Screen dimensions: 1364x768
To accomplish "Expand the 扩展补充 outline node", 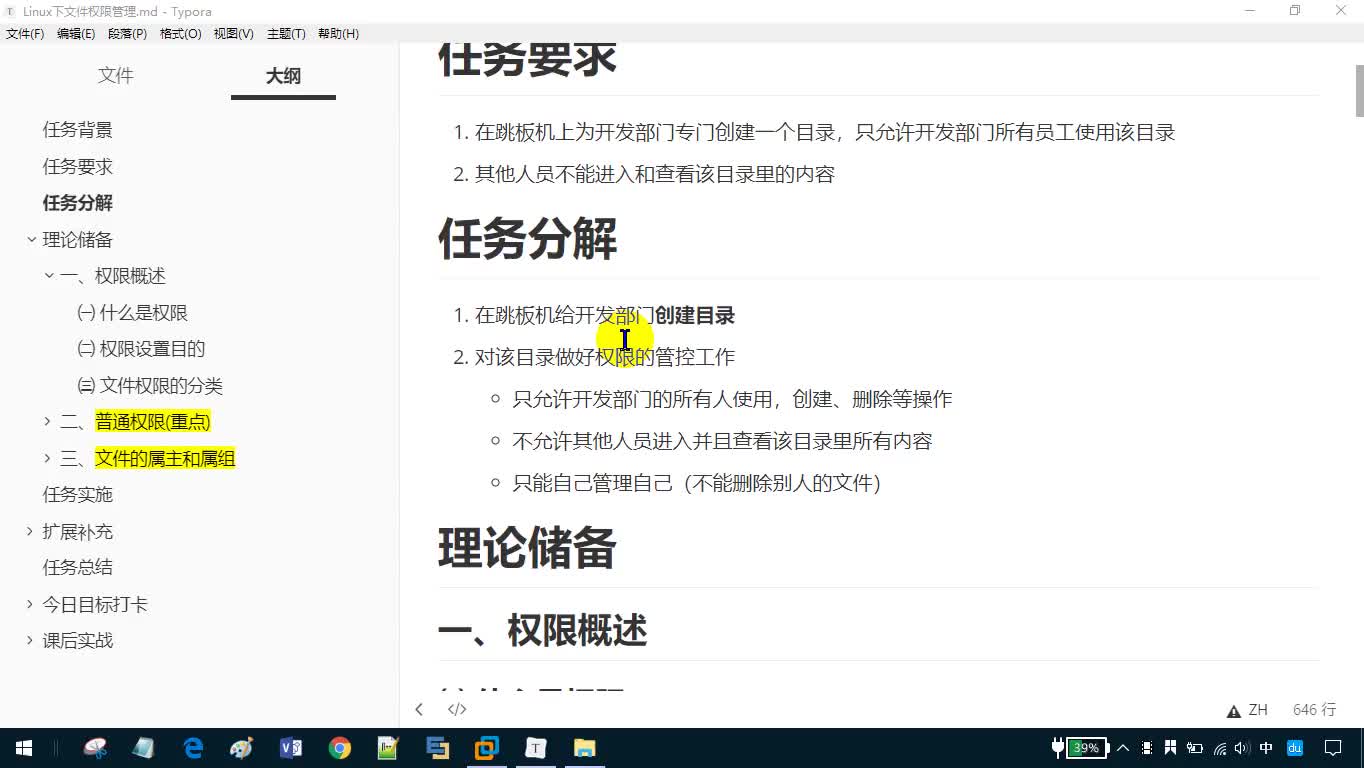I will [x=30, y=531].
